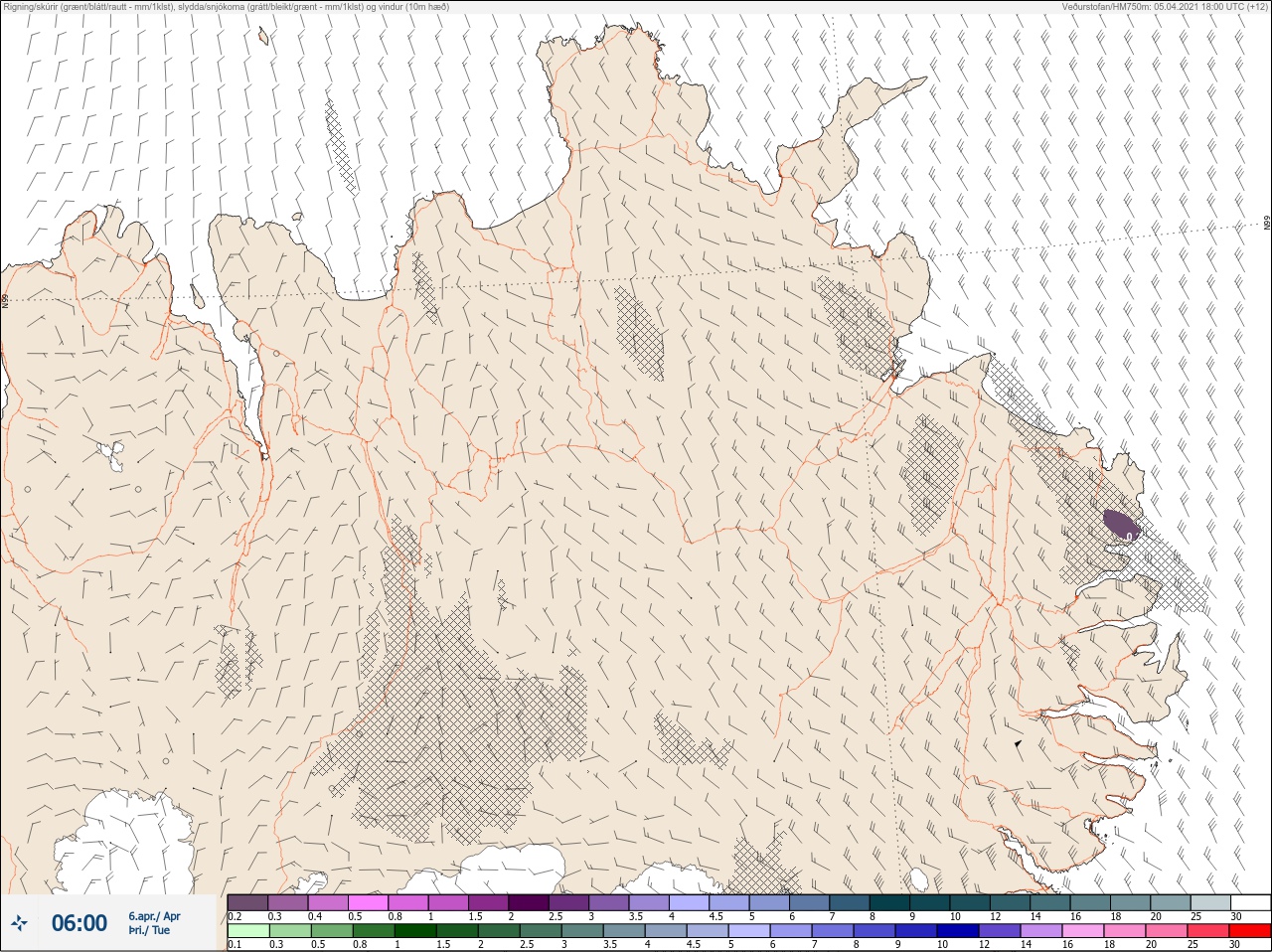Image resolution: width=1272 pixels, height=952 pixels.
Task: Select the violet 14 swatch in the bottom legend row
Action: [1040, 931]
